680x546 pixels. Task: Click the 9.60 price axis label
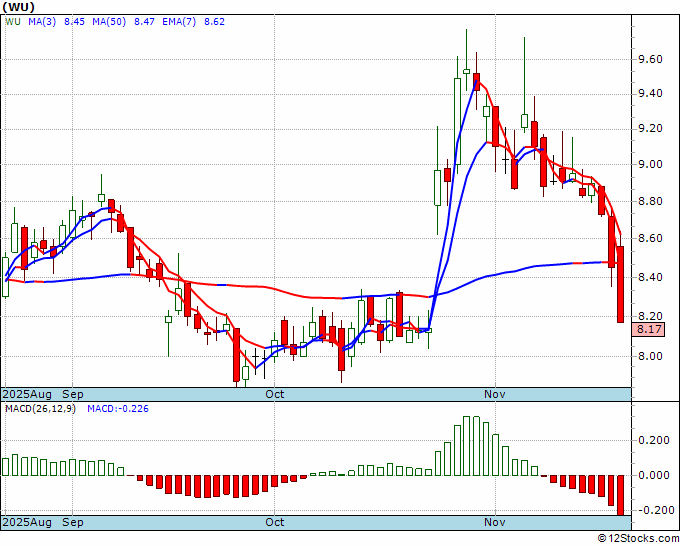(x=650, y=59)
